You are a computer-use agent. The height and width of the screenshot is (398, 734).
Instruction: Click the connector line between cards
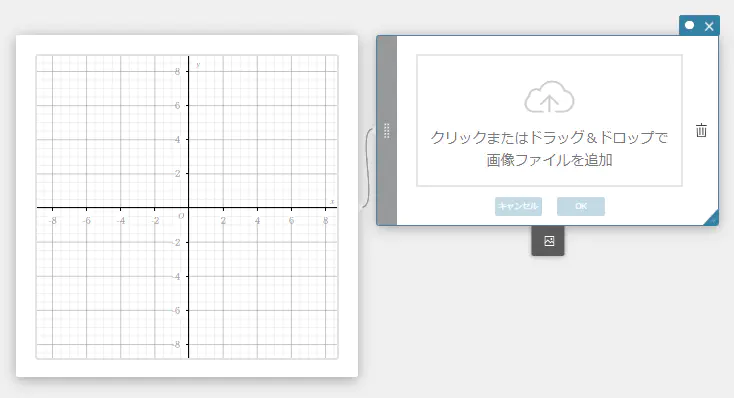(x=367, y=168)
